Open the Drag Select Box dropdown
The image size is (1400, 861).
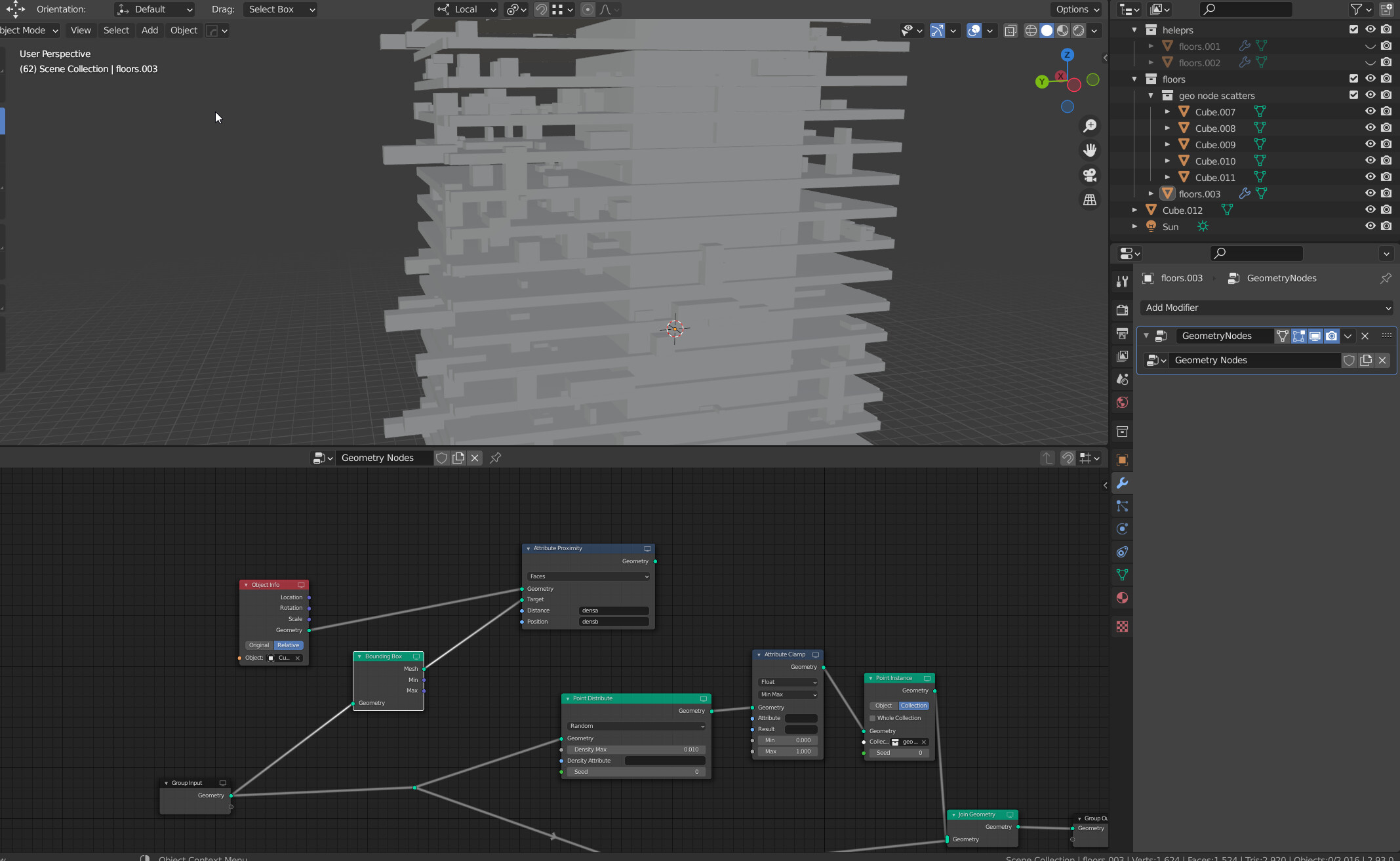pyautogui.click(x=280, y=9)
